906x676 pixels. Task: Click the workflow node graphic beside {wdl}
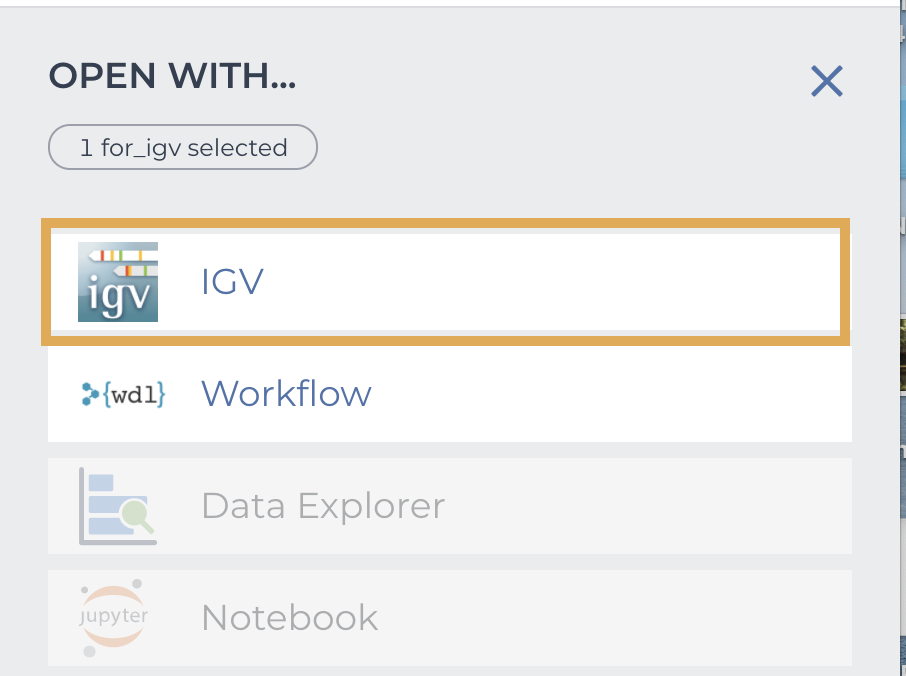point(92,393)
